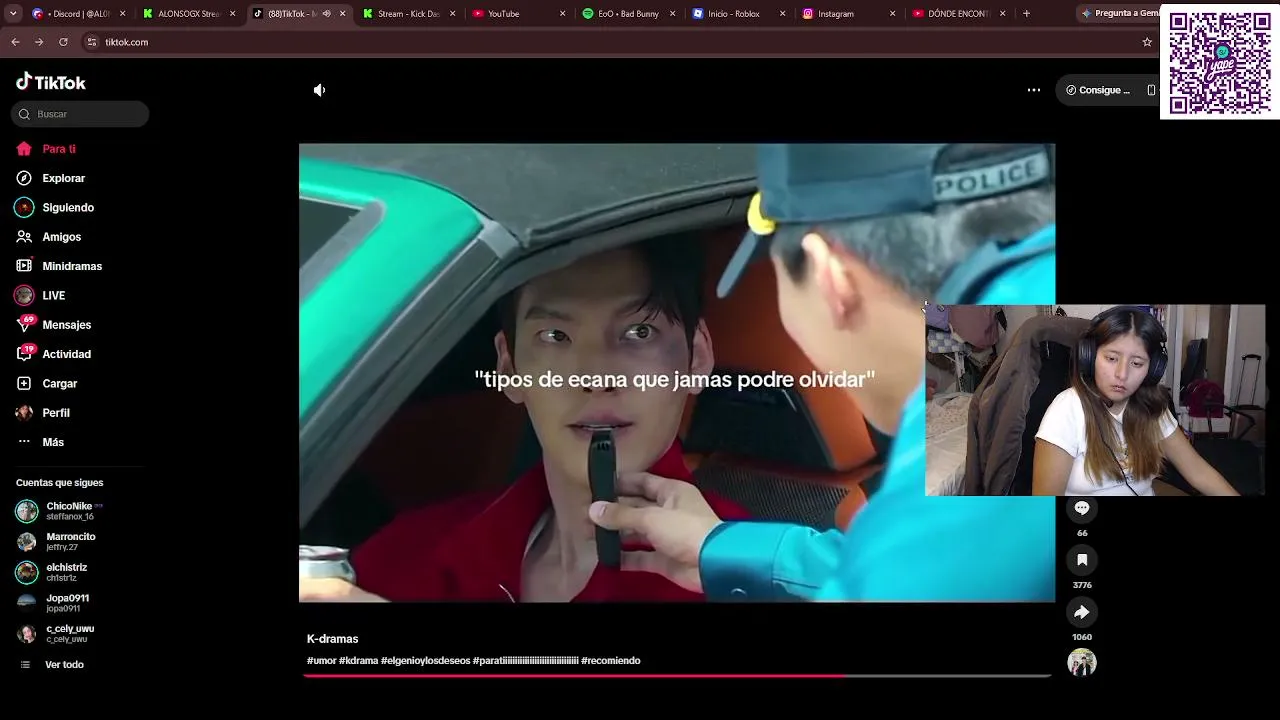Go forward in browser history

click(39, 42)
